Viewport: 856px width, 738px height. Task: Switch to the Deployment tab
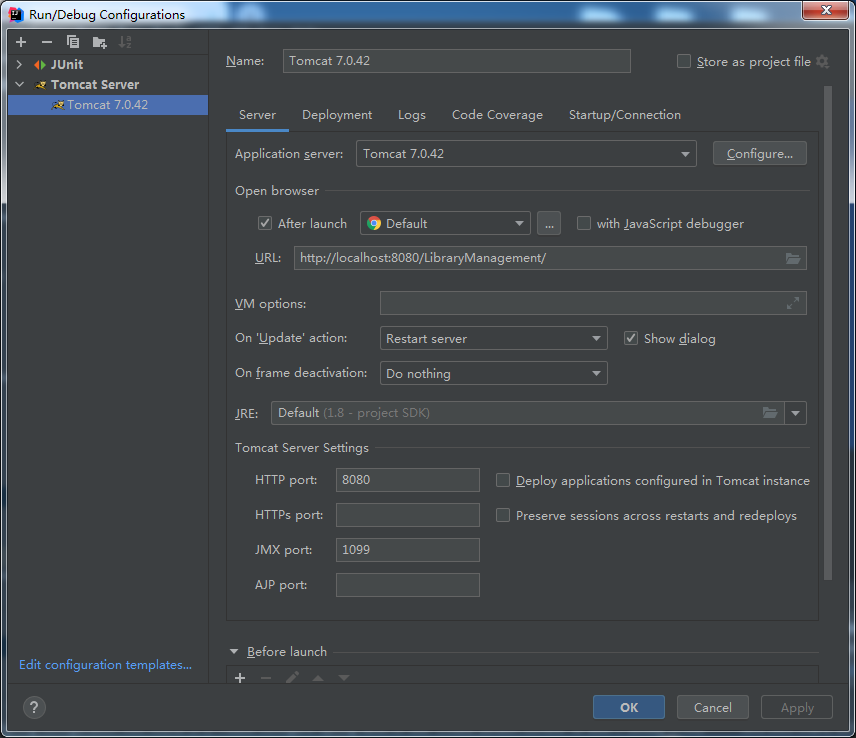(x=337, y=115)
